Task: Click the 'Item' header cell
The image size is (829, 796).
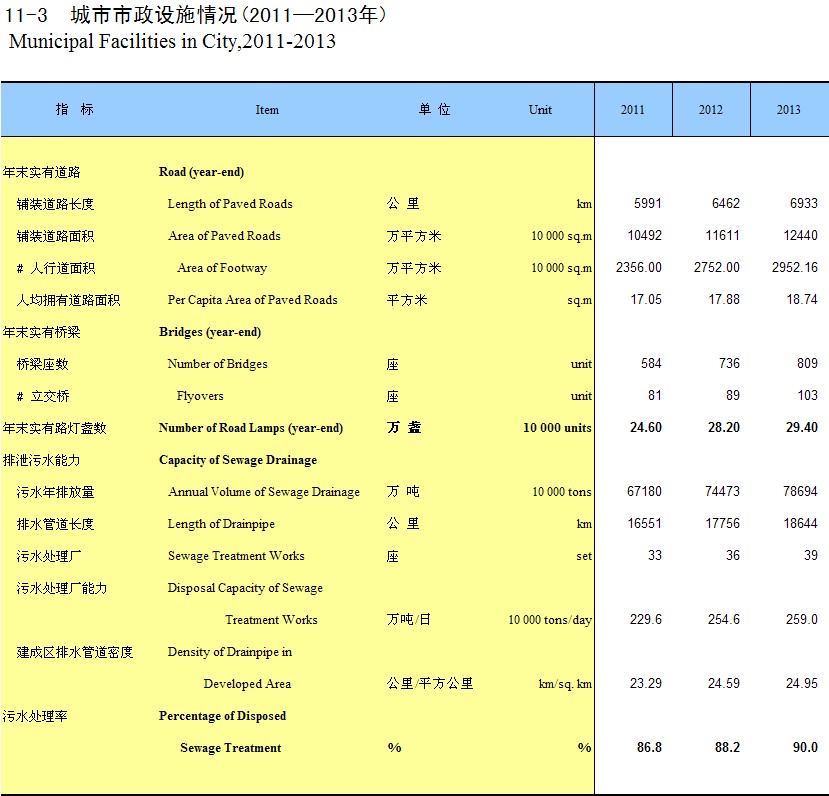Action: point(267,110)
